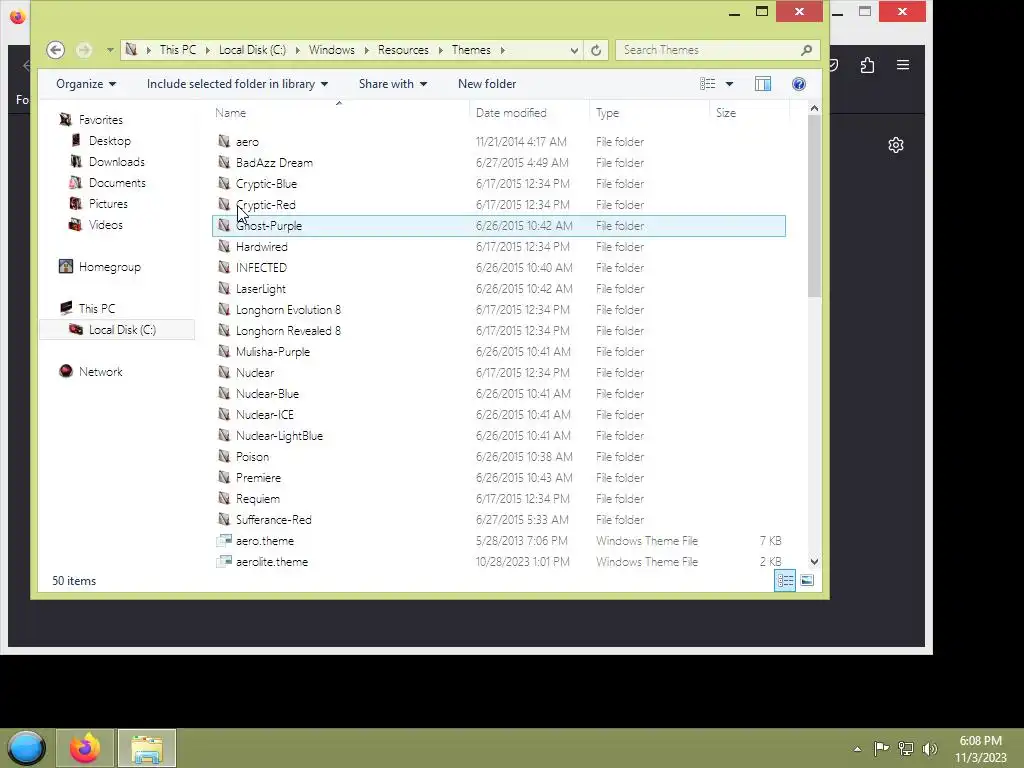Viewport: 1024px width, 768px height.
Task: Select the Cryptic-Red folder name
Action: [x=266, y=204]
